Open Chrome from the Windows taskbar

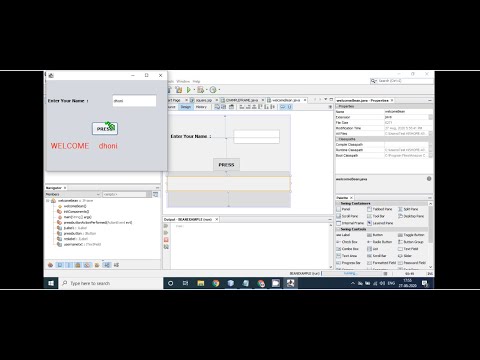click(216, 283)
